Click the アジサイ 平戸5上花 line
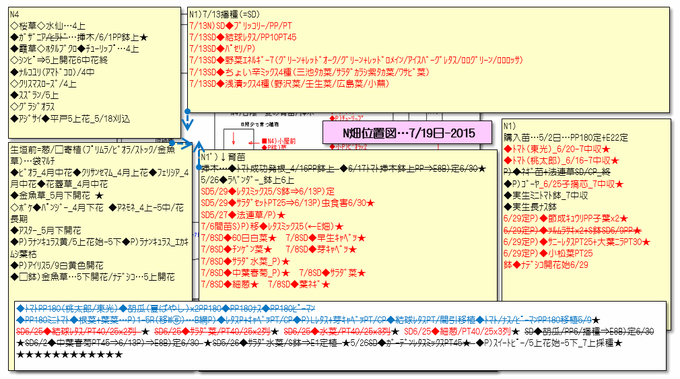680x379 pixels. (x=70, y=119)
